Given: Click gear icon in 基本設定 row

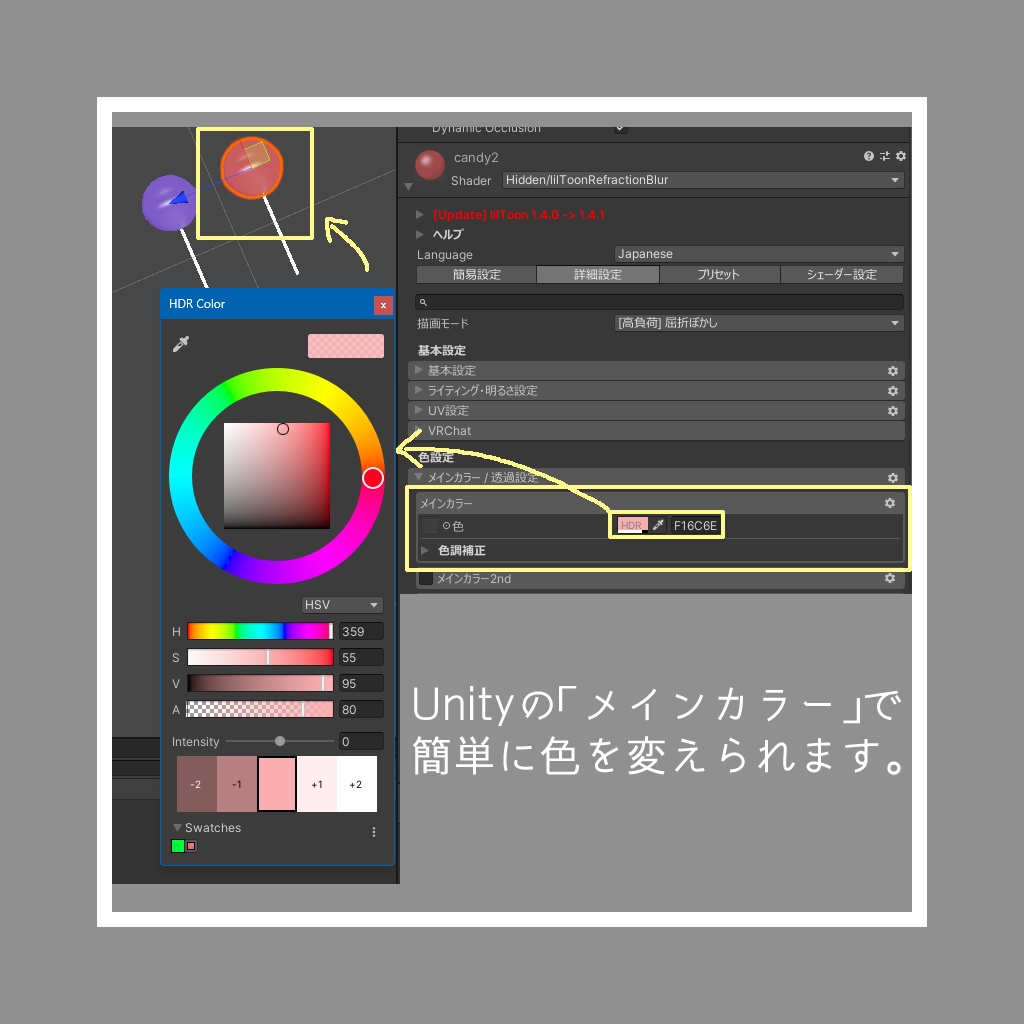Looking at the screenshot, I should 893,371.
